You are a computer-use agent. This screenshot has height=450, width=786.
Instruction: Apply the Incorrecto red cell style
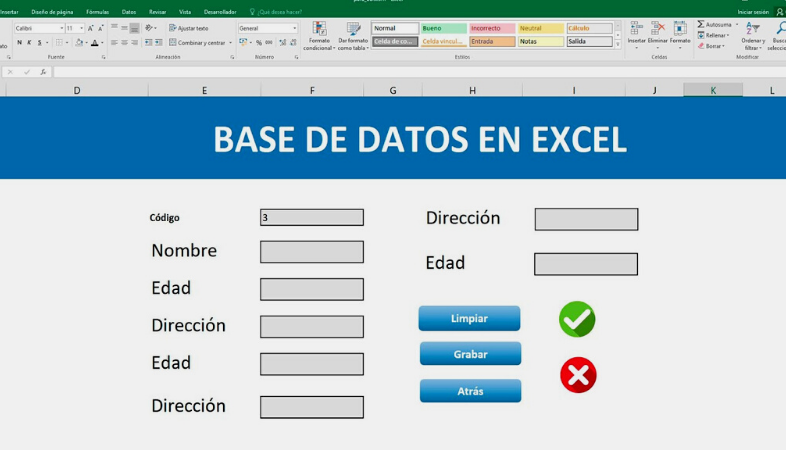coord(492,29)
